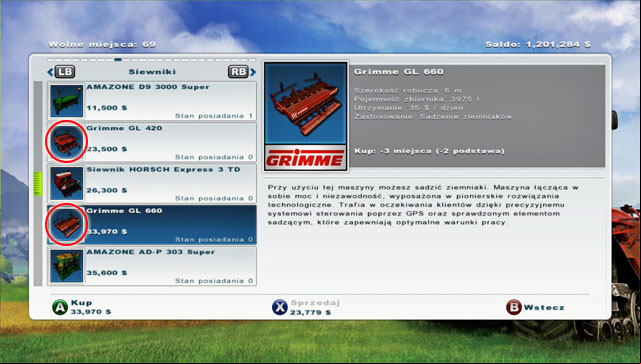The width and height of the screenshot is (641, 364).
Task: Click the green A button icon
Action: [x=60, y=307]
